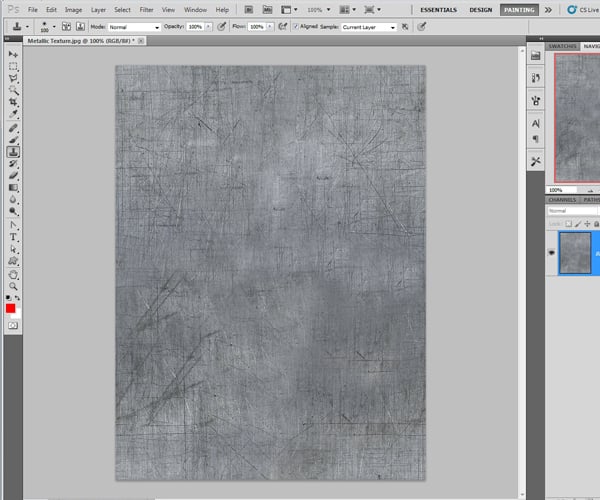Switch to the Swatches tab

562,46
